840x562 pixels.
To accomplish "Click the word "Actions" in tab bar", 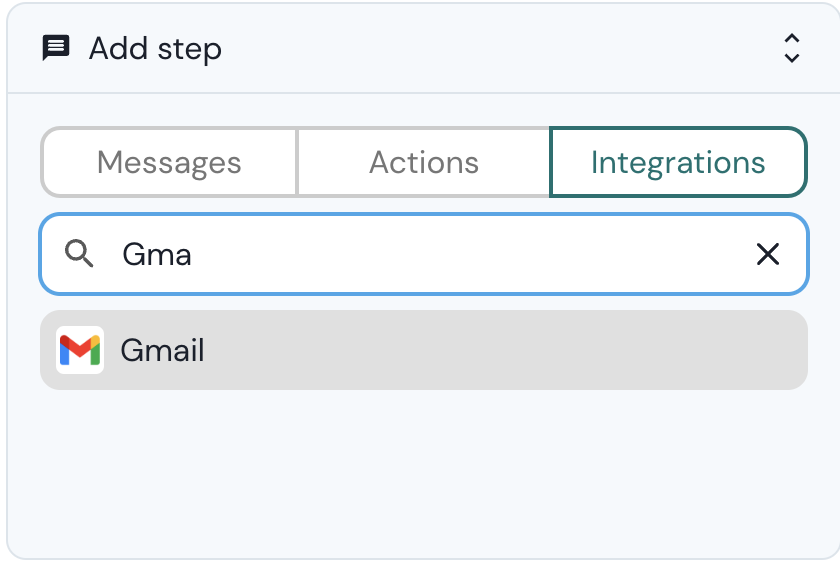I will [x=423, y=162].
